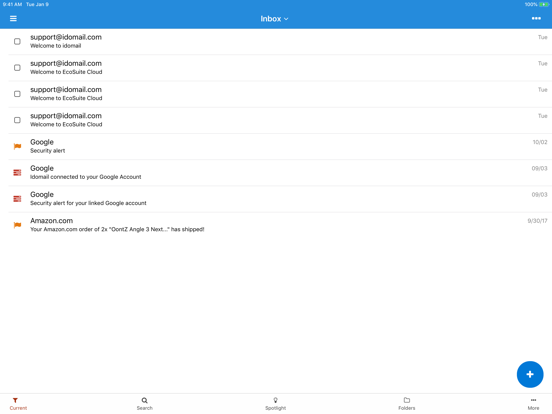Click orange flag on Google Security alert

click(17, 146)
